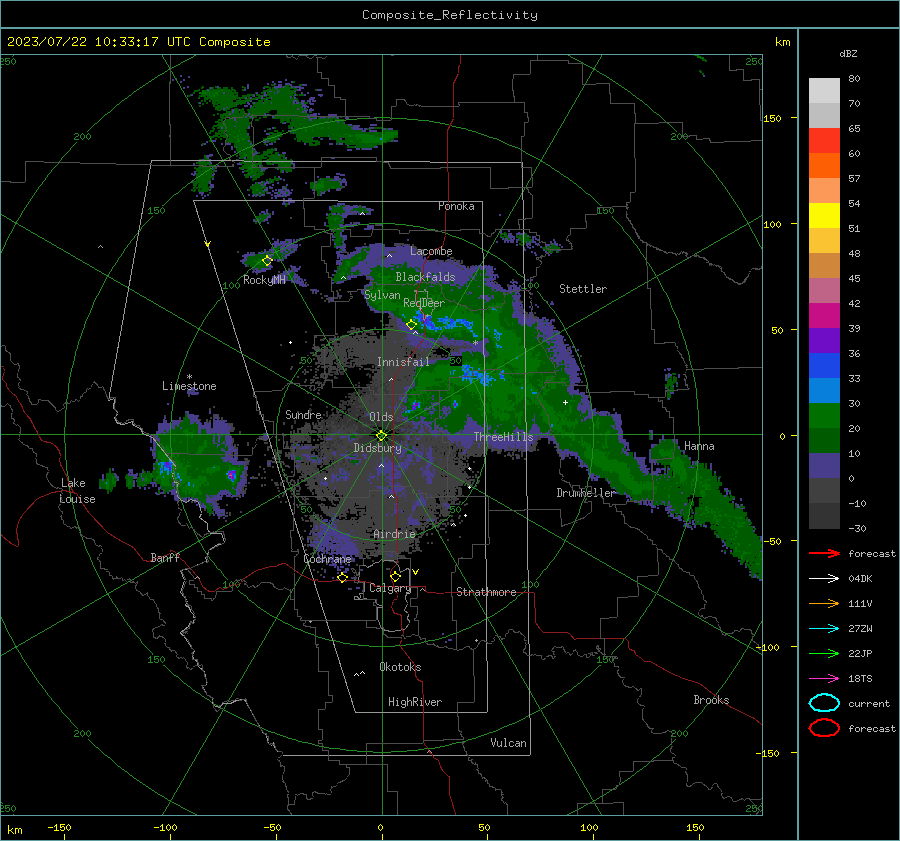Click the Airdrie city label
This screenshot has width=900, height=841.
click(394, 534)
